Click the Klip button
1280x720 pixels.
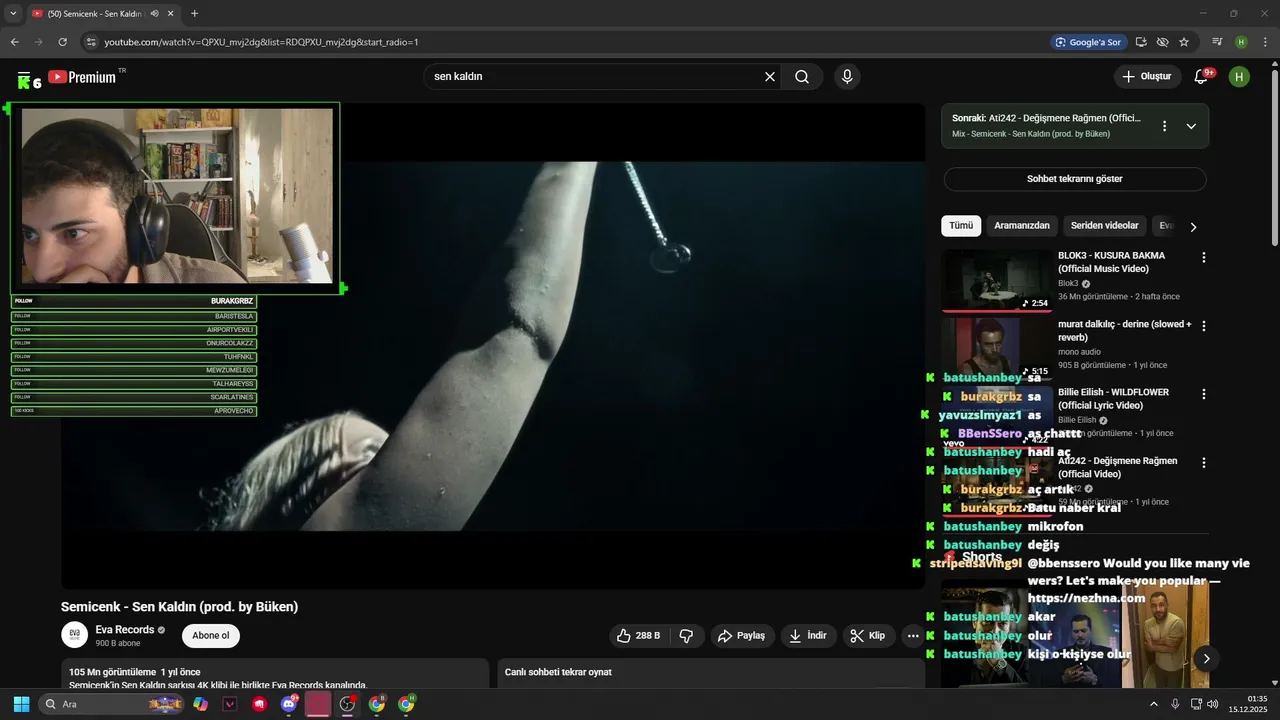pos(868,636)
